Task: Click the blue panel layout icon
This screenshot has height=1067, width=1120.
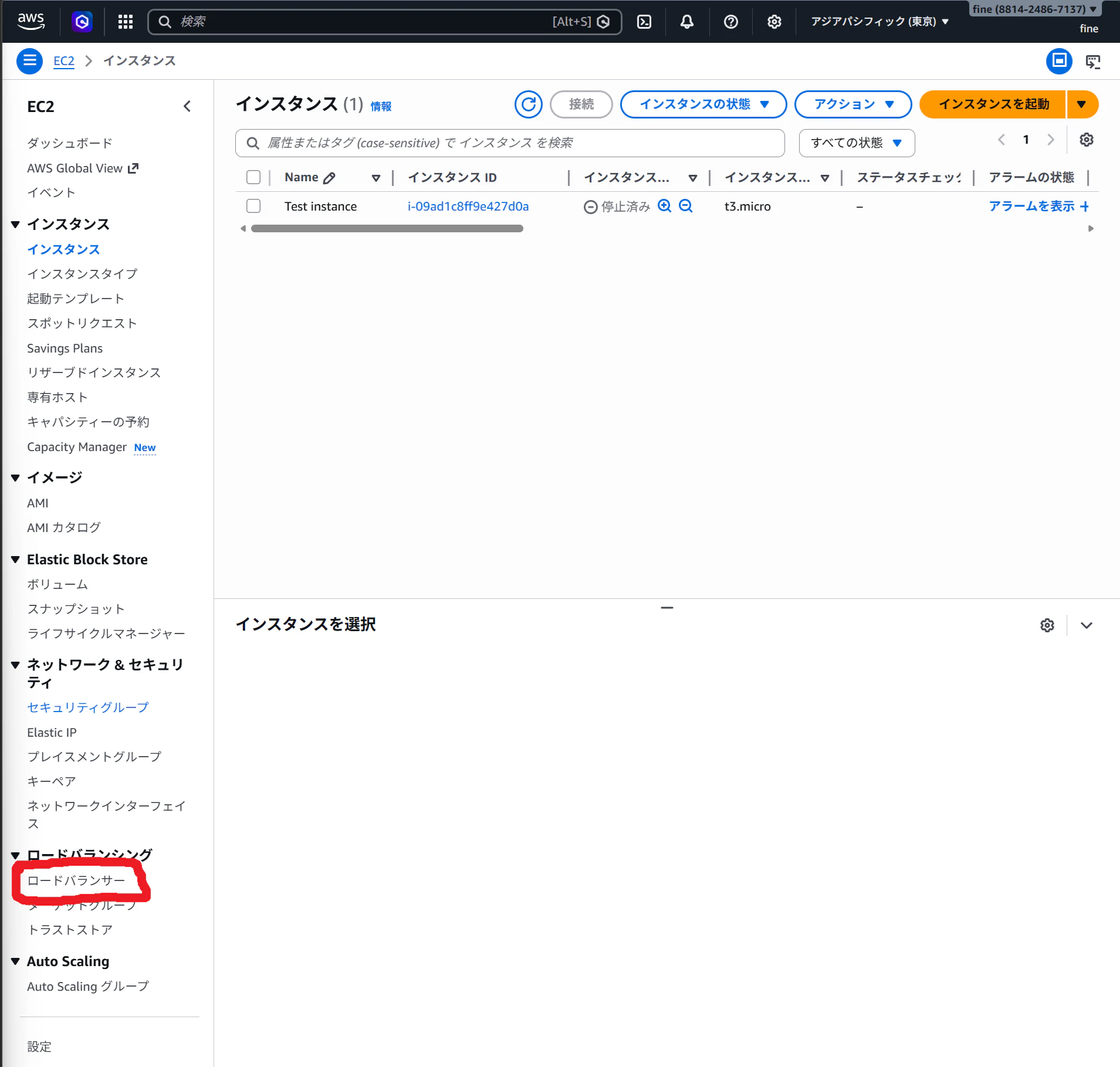Action: [x=1059, y=61]
